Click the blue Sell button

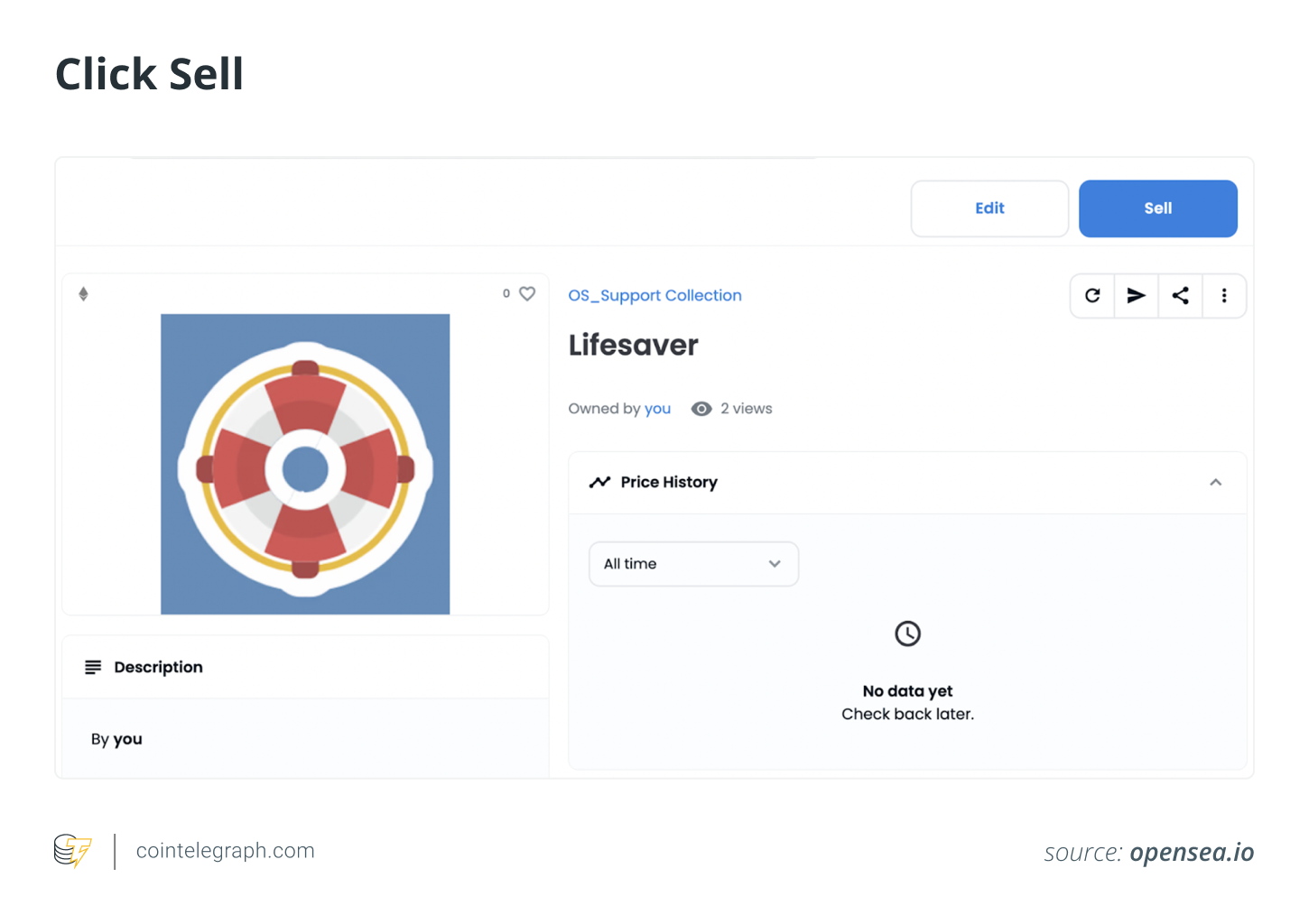[1157, 208]
